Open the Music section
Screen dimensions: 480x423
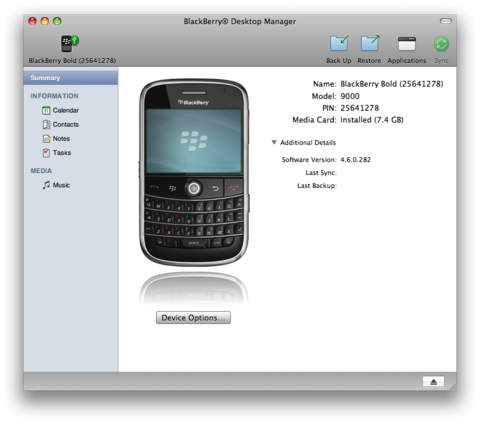pos(61,185)
